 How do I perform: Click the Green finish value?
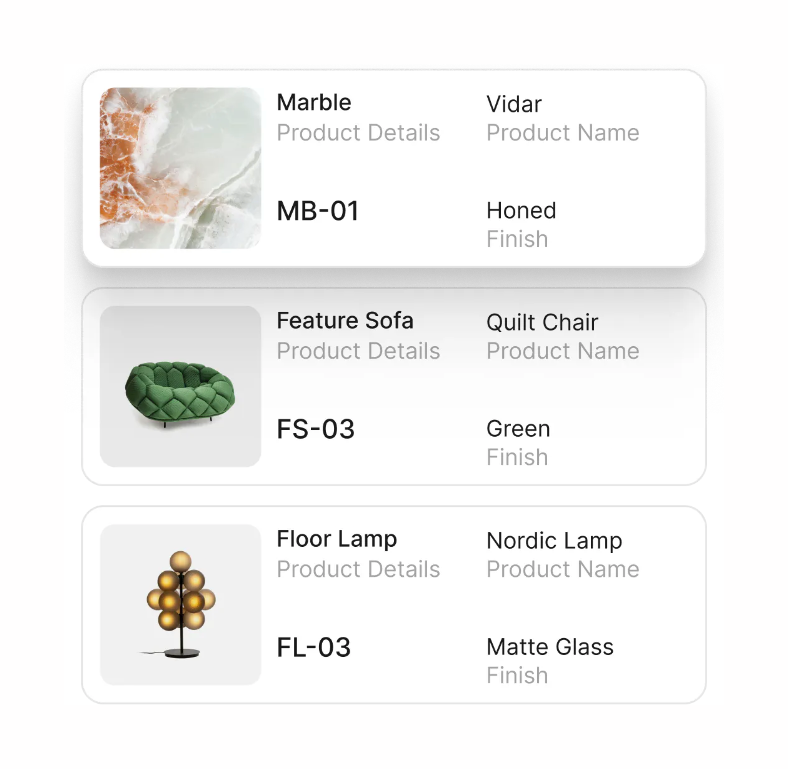[518, 429]
